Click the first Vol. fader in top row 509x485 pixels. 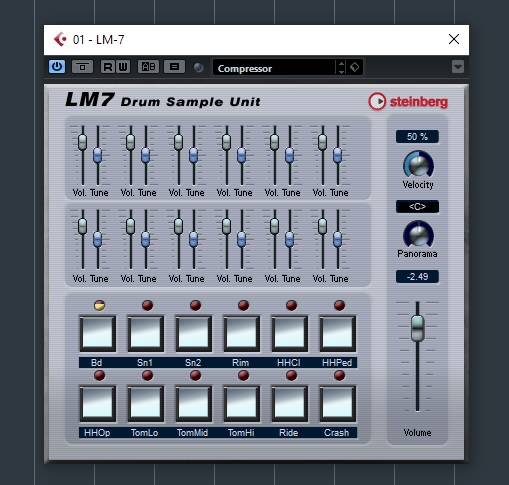(x=82, y=142)
